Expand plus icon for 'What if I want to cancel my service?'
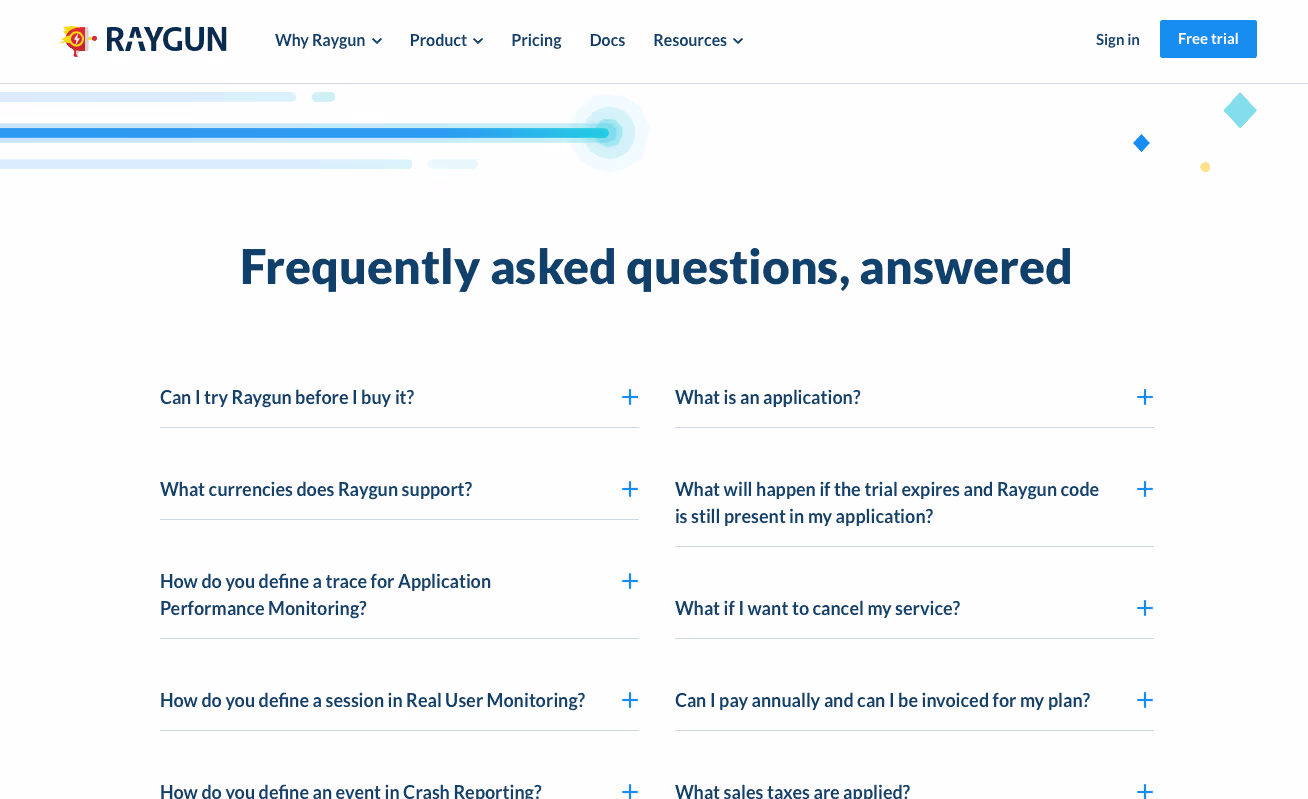1308x799 pixels. click(x=1145, y=608)
